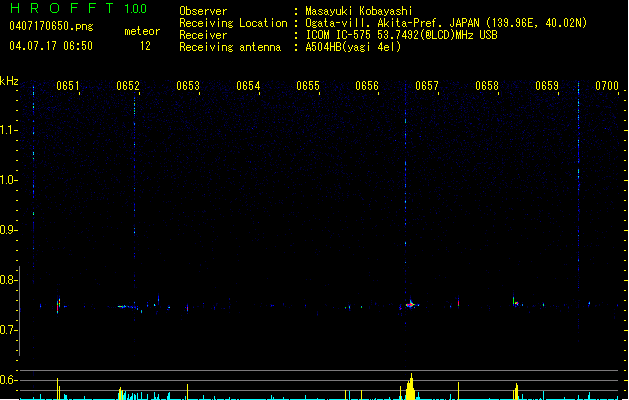
Task: Click the Observer label
Action: pos(203,11)
